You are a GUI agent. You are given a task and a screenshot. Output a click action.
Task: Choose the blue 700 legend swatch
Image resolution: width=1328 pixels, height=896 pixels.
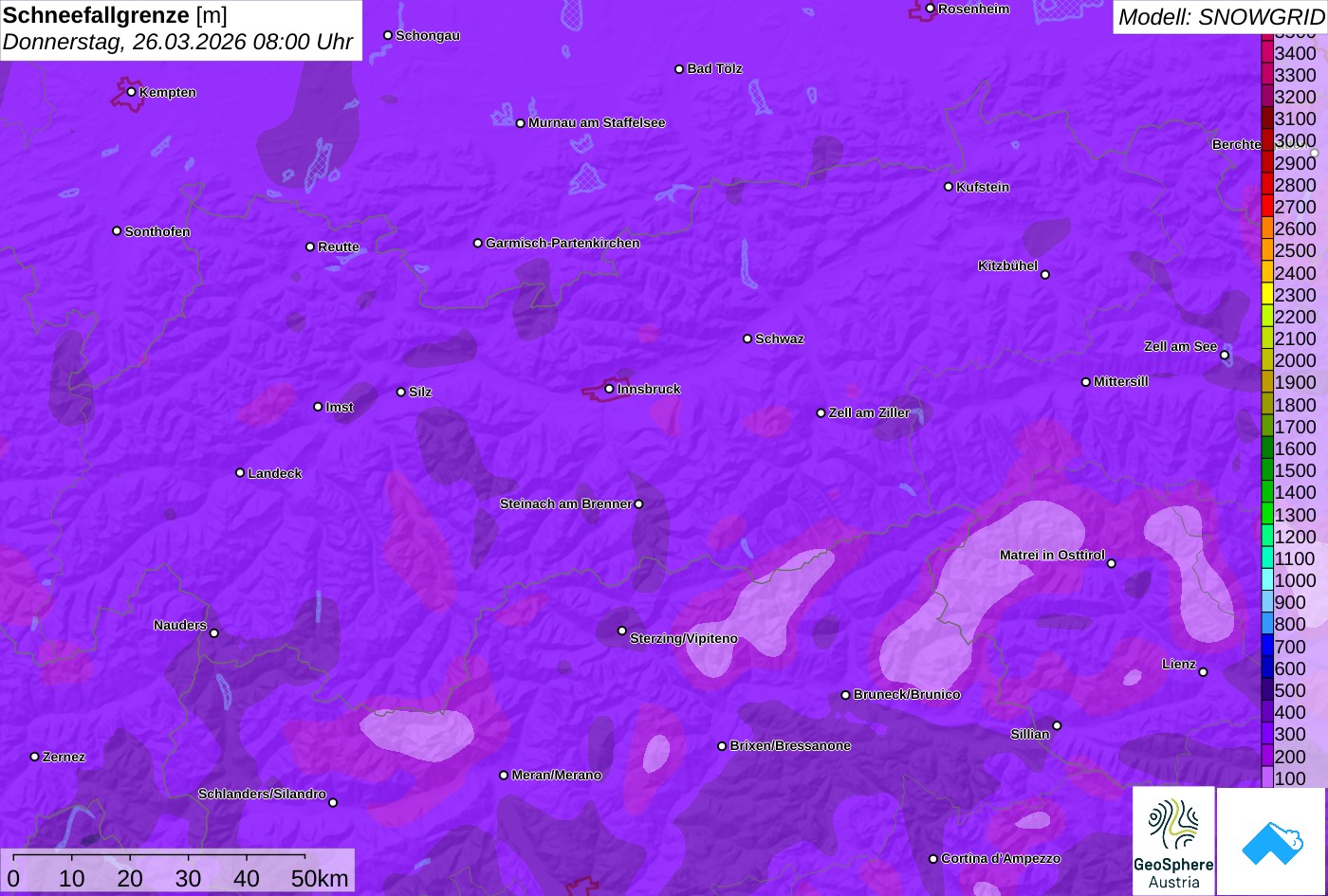click(1267, 647)
